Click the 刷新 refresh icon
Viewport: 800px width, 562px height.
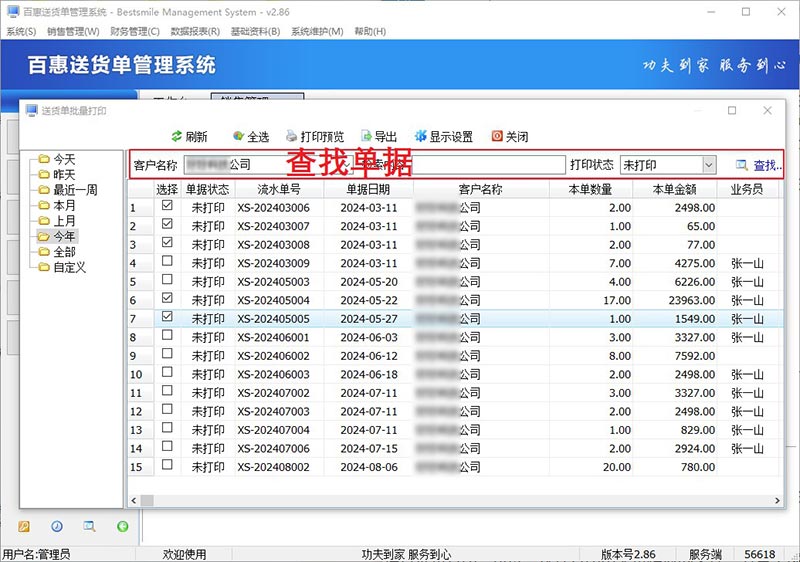point(177,136)
